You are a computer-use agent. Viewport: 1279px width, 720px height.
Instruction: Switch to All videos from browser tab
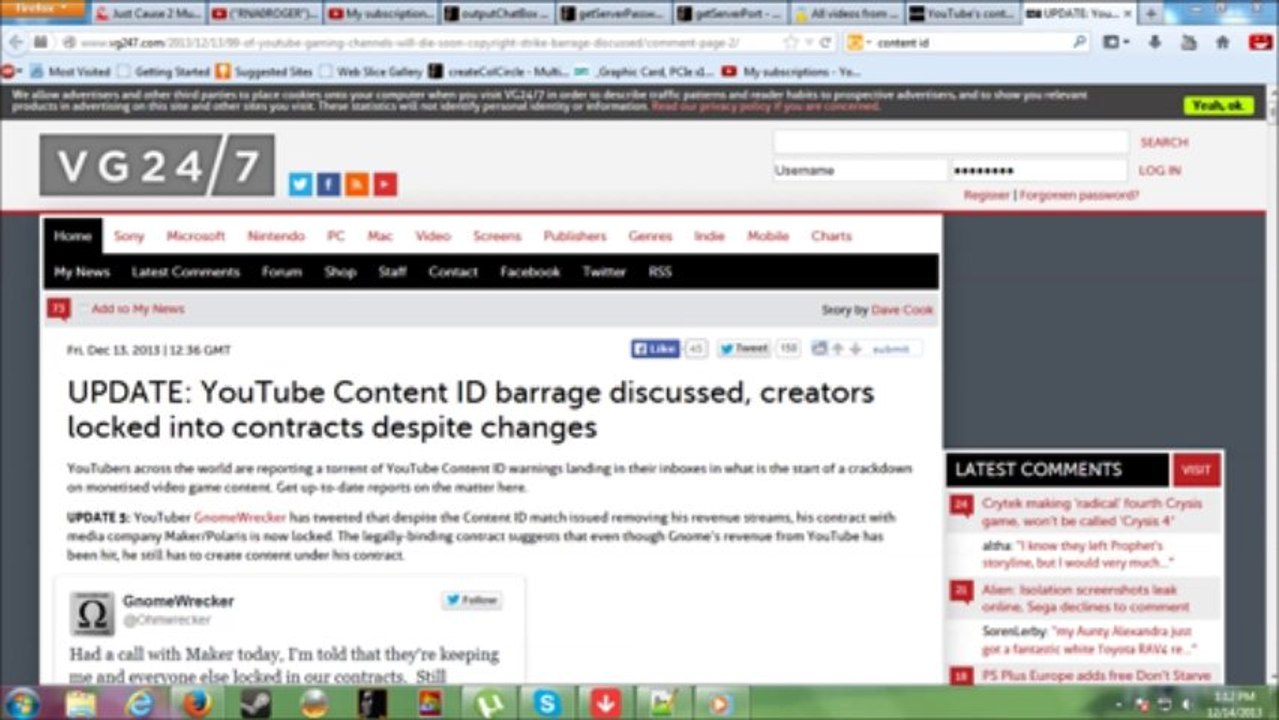[x=845, y=14]
